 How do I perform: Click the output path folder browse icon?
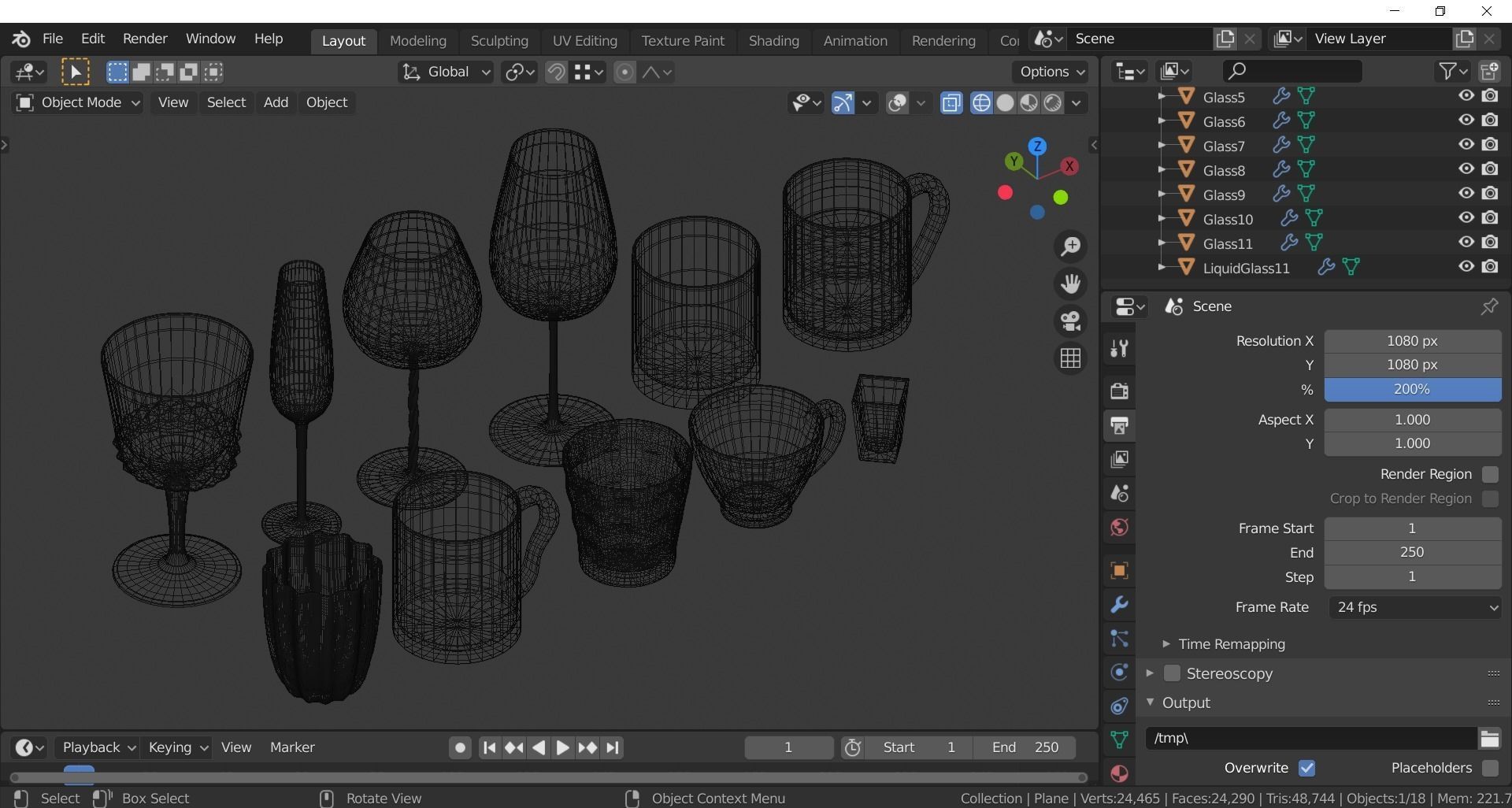pyautogui.click(x=1489, y=738)
